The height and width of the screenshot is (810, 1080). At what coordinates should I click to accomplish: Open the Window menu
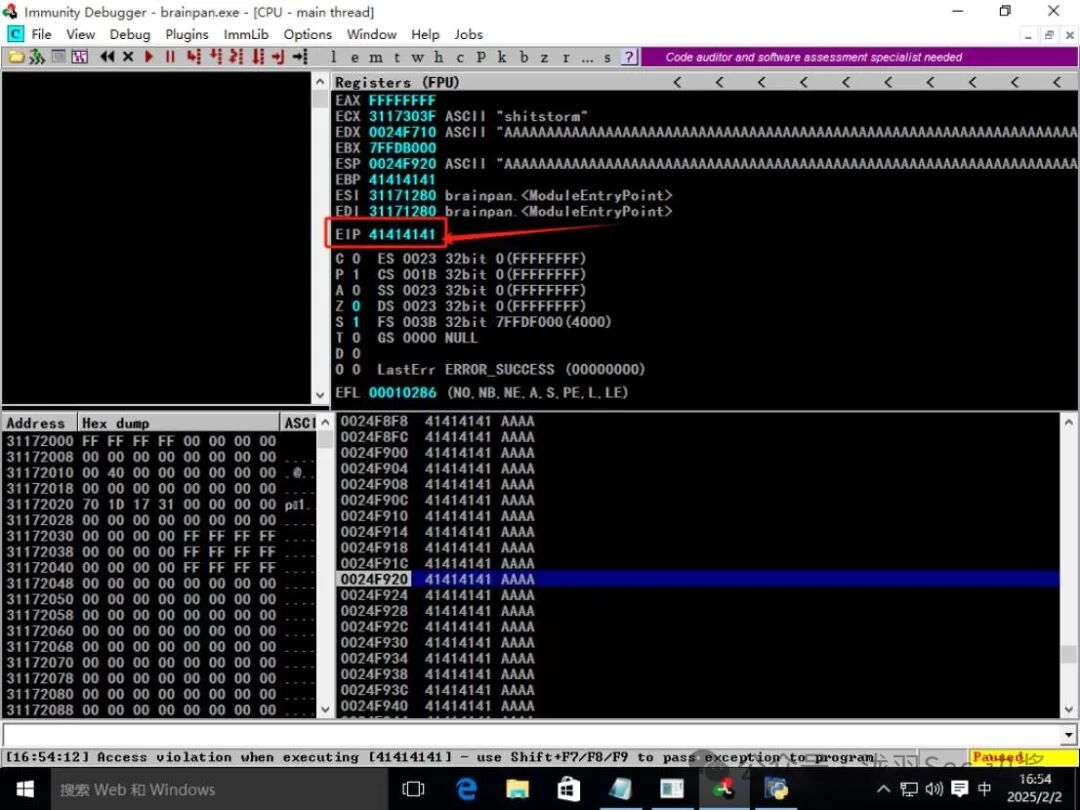(x=371, y=34)
